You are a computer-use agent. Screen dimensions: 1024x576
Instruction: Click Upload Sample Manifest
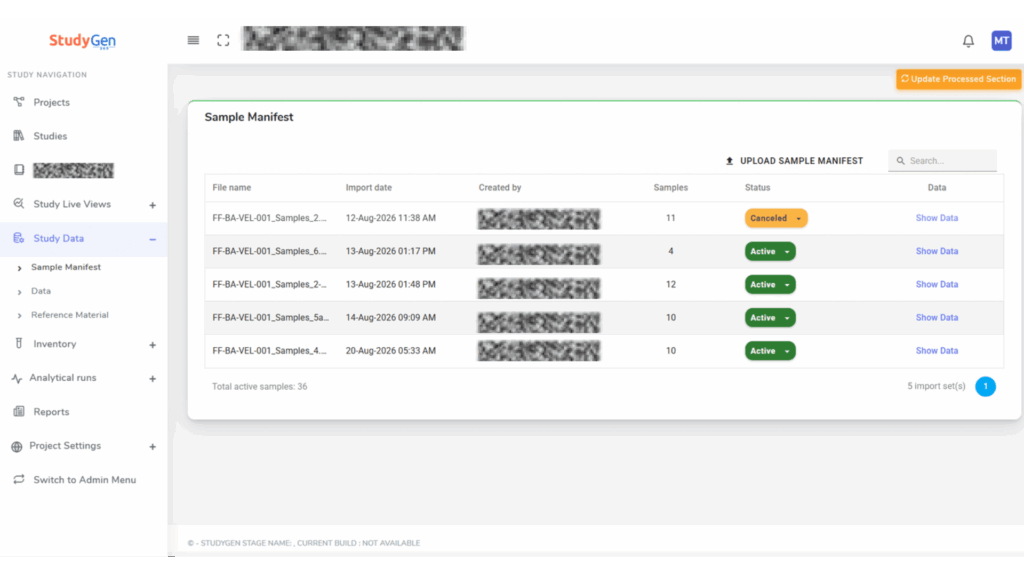click(794, 161)
